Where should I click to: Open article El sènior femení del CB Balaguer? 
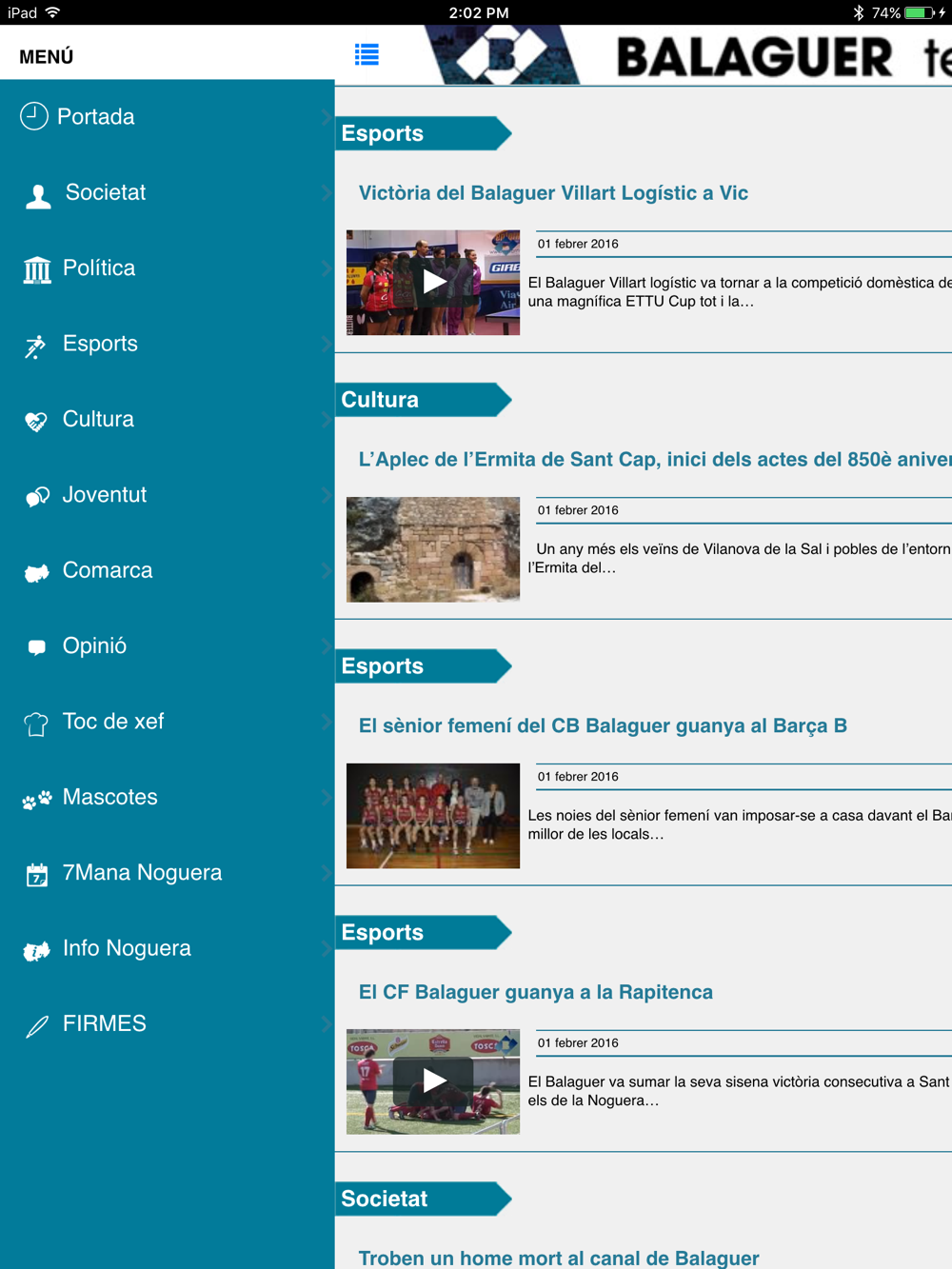click(x=603, y=726)
